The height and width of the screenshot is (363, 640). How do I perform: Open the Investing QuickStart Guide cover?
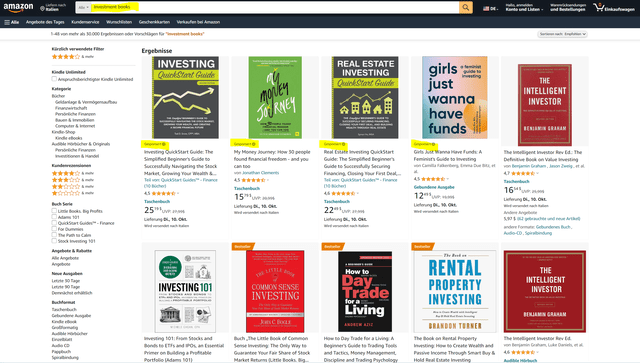[x=185, y=98]
